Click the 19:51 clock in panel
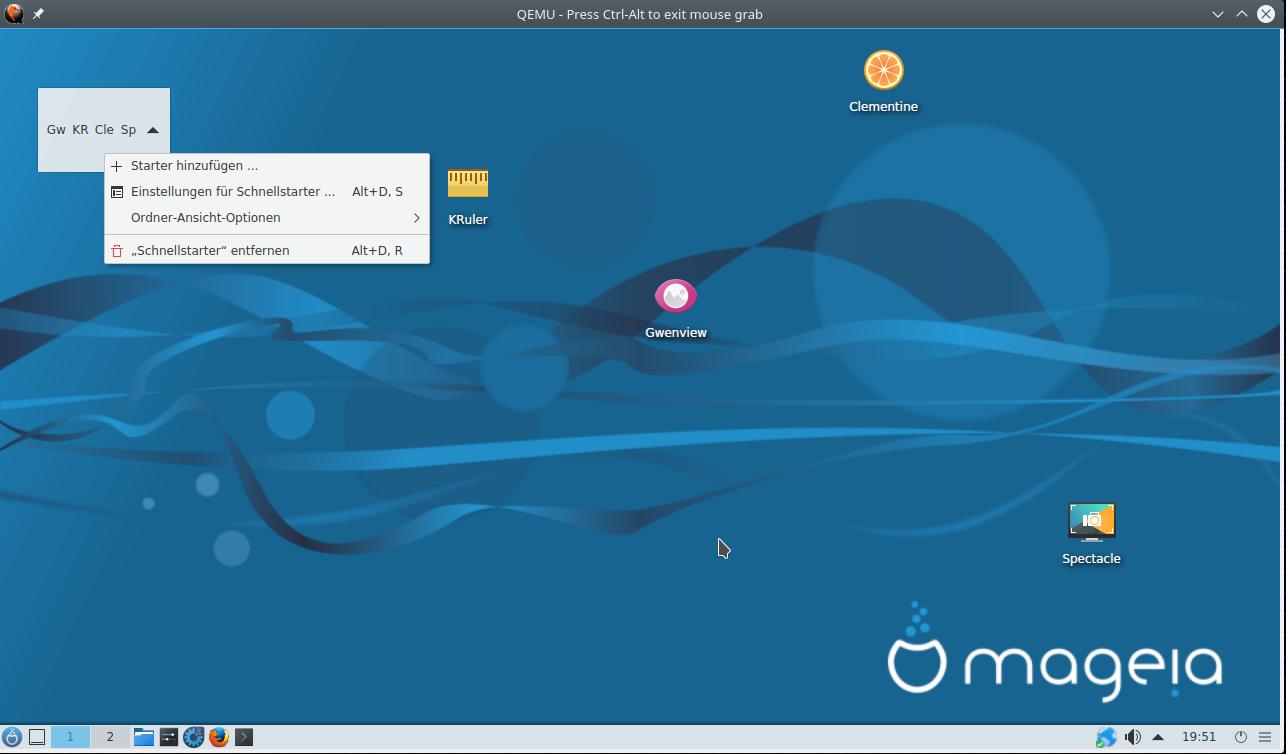Image resolution: width=1286 pixels, height=754 pixels. tap(1199, 737)
